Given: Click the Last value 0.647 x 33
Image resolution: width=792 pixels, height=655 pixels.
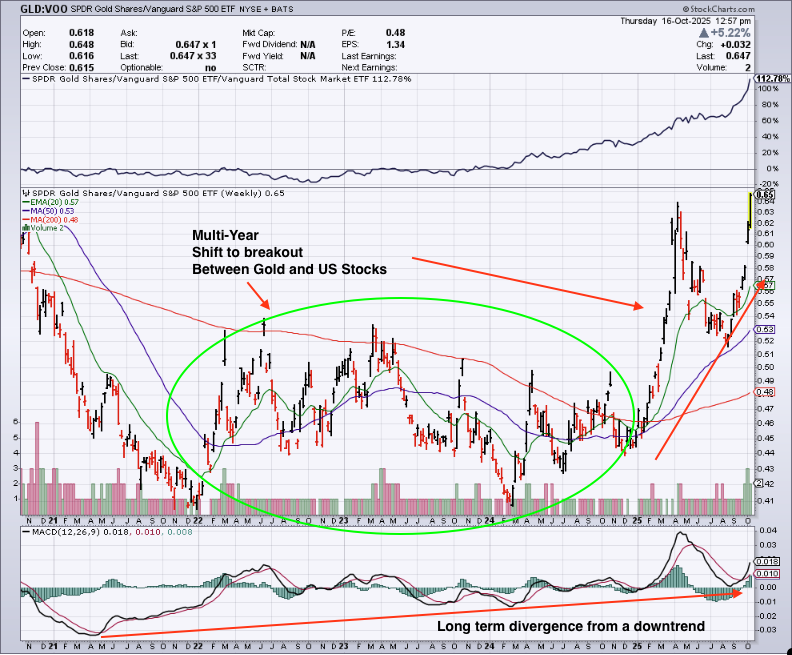Looking at the screenshot, I should click(x=193, y=56).
